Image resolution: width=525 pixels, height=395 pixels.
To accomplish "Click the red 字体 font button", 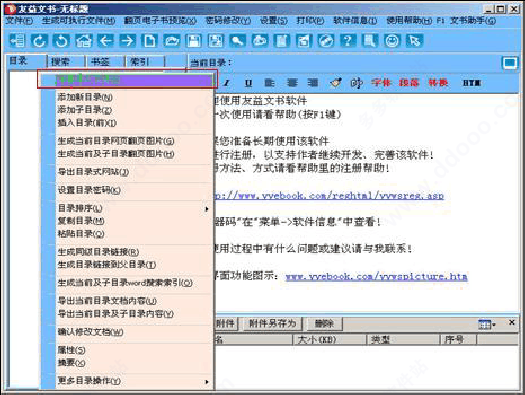I will pyautogui.click(x=381, y=82).
